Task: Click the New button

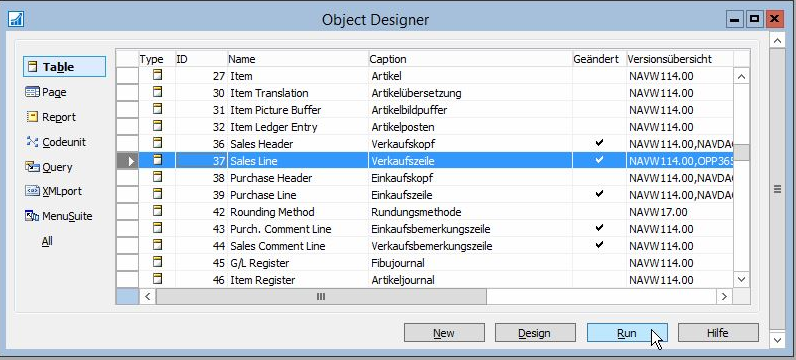Action: coord(444,333)
